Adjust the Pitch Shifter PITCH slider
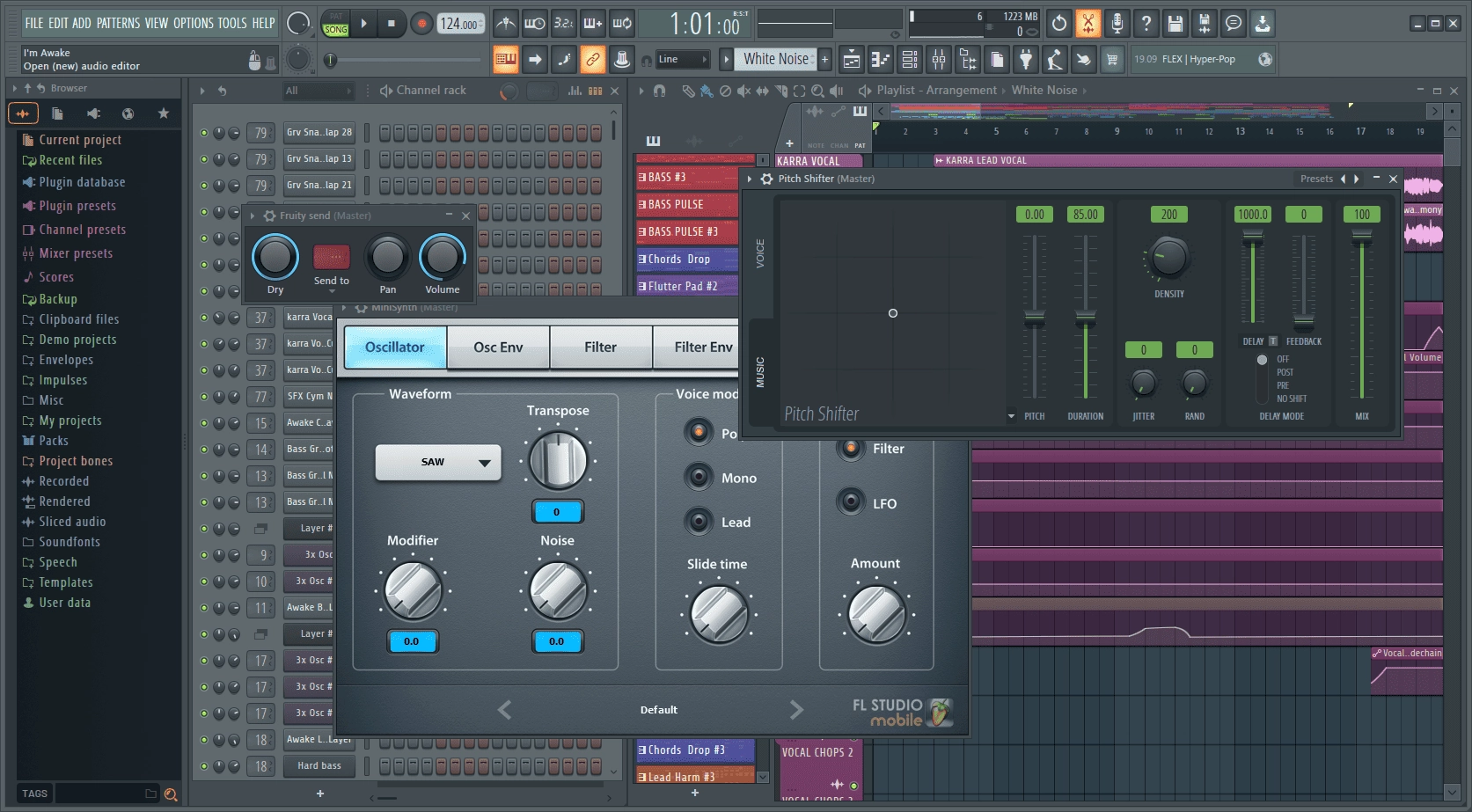 coord(1035,317)
